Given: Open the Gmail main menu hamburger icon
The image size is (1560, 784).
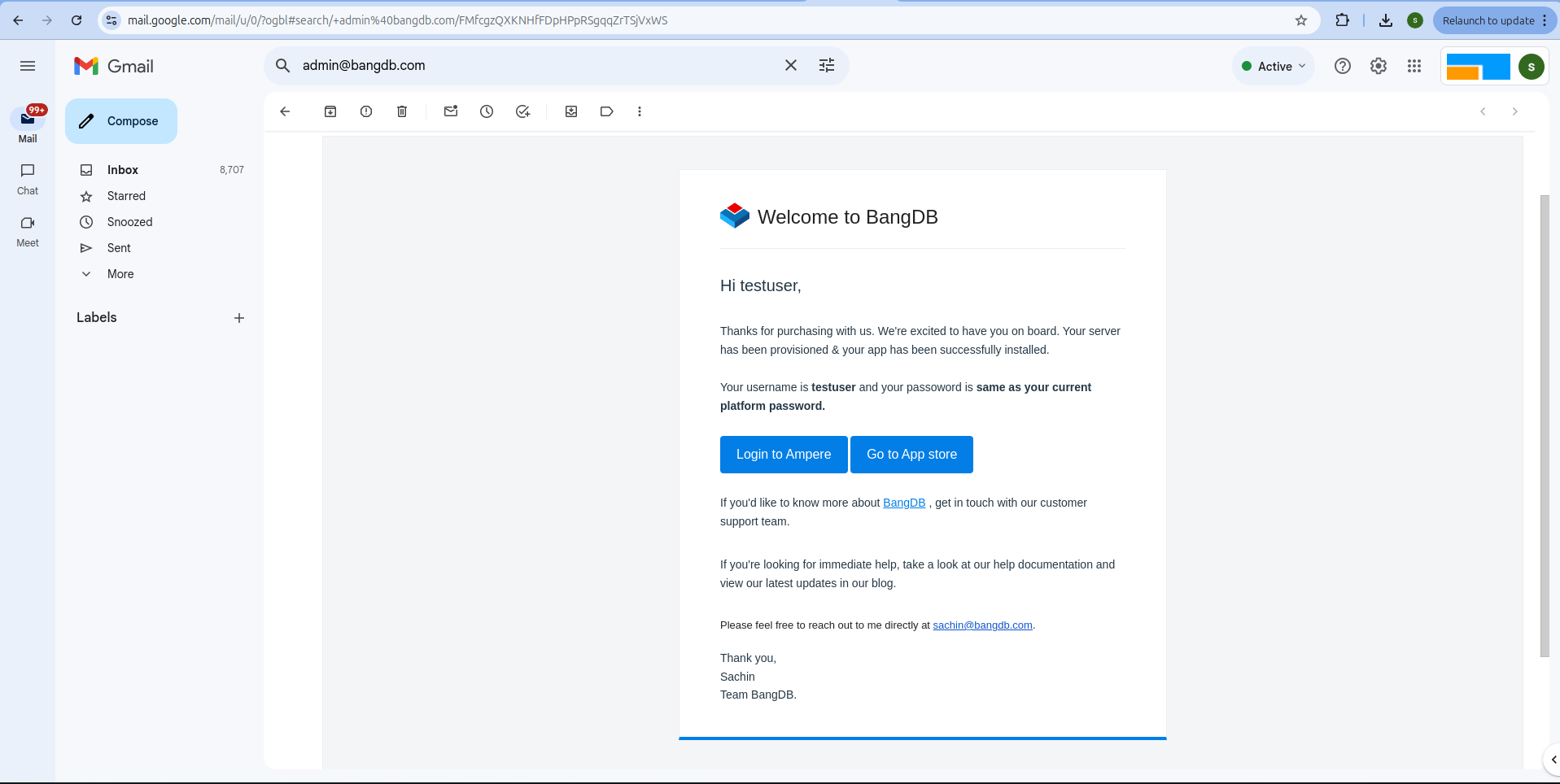Looking at the screenshot, I should click(28, 66).
